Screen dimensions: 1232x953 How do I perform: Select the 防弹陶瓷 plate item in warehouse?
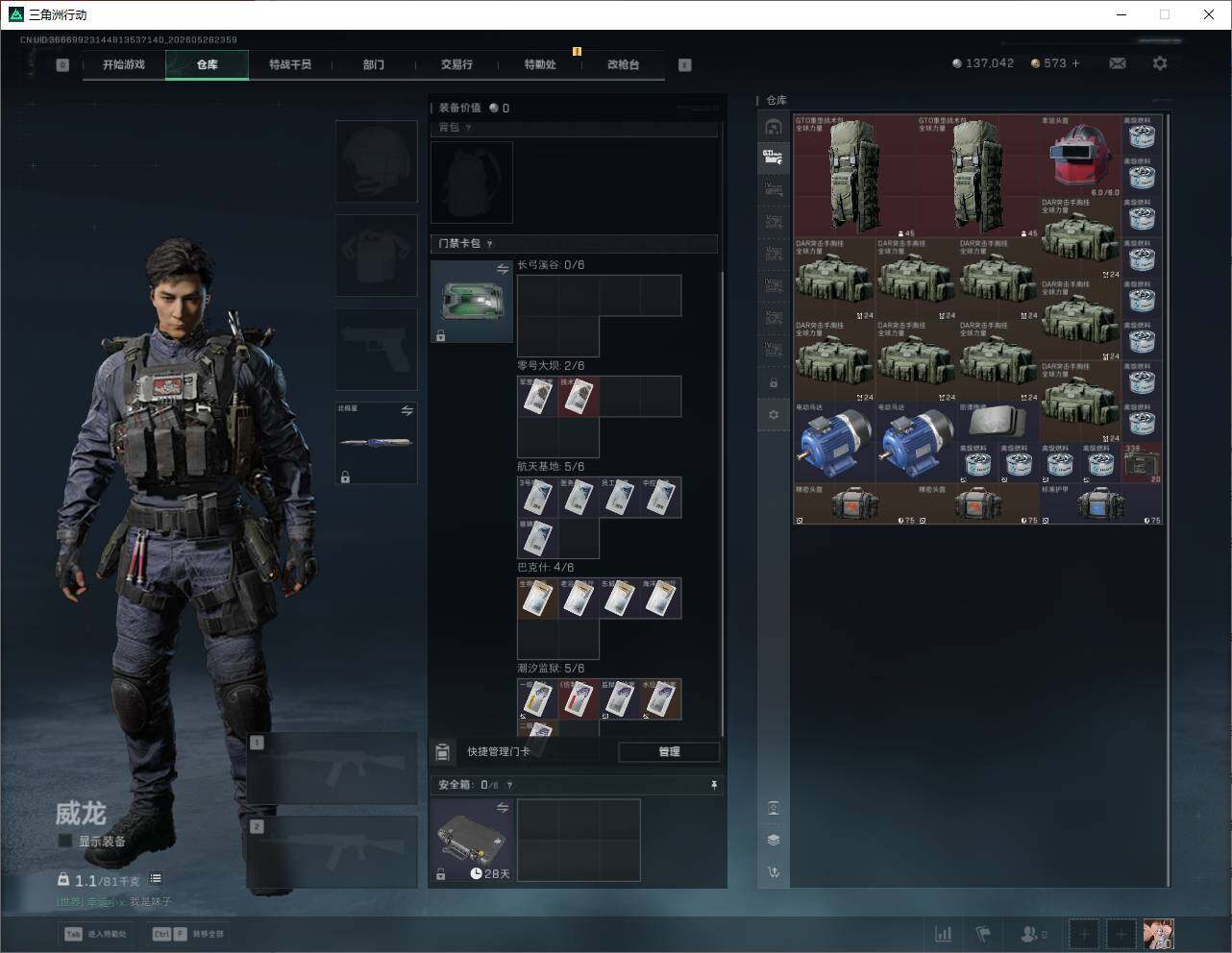point(998,422)
